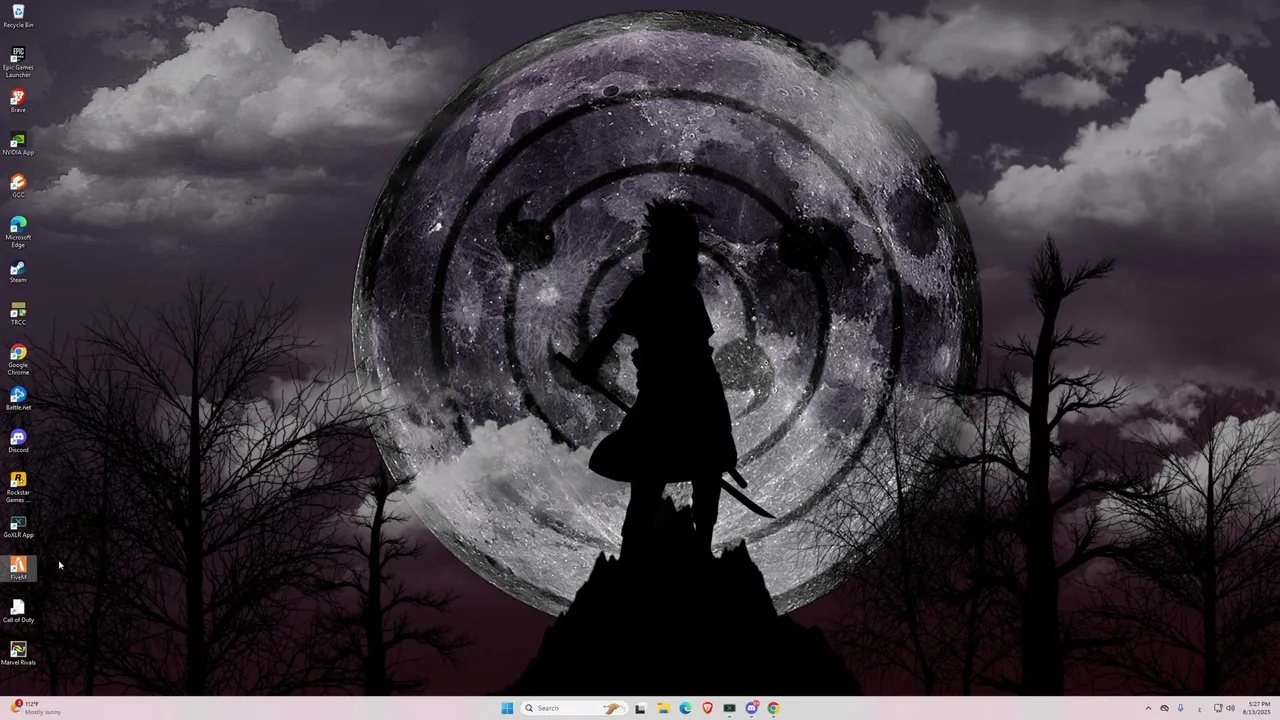Viewport: 1280px width, 720px height.
Task: Open network settings from the tray
Action: (1218, 708)
